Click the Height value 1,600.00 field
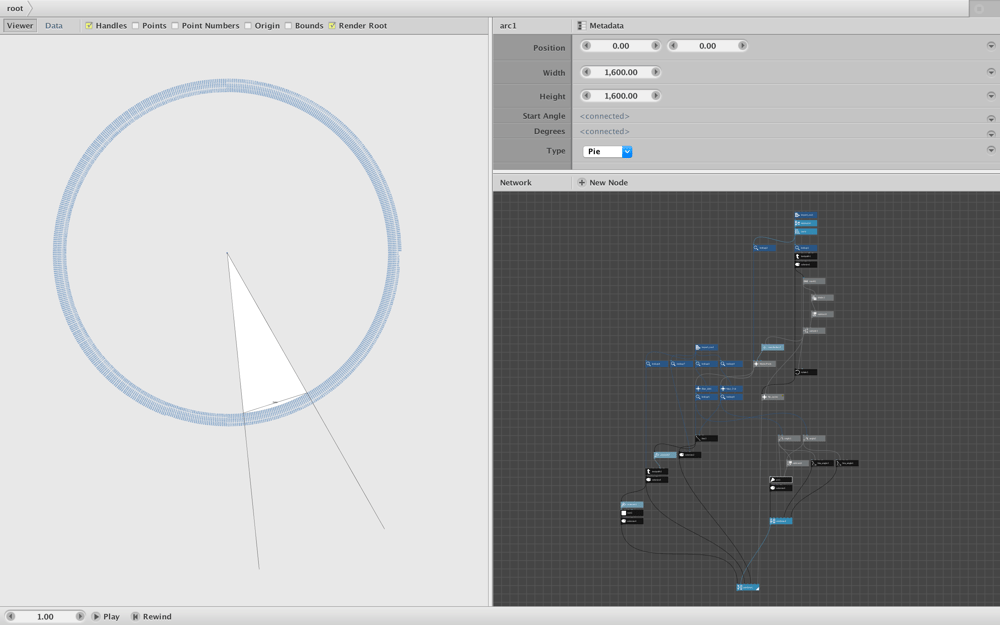1000x625 pixels. (621, 96)
